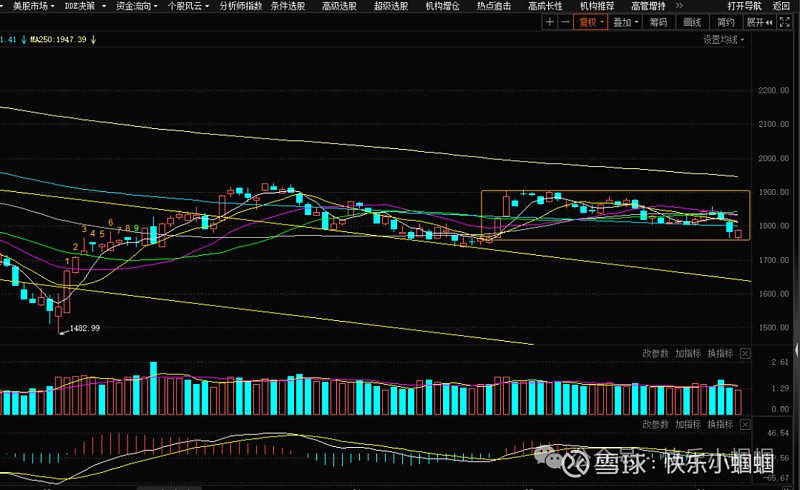This screenshot has height=490, width=800.
Task: Open 条件选股 menu item
Action: pos(288,6)
